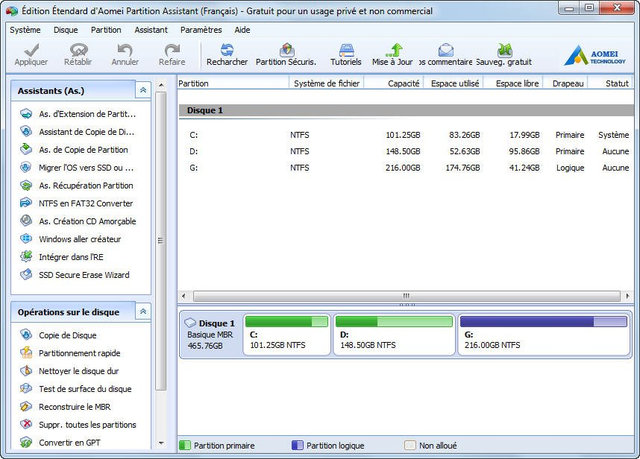Select Test de surface du disque
Image resolution: width=640 pixels, height=459 pixels.
point(76,389)
